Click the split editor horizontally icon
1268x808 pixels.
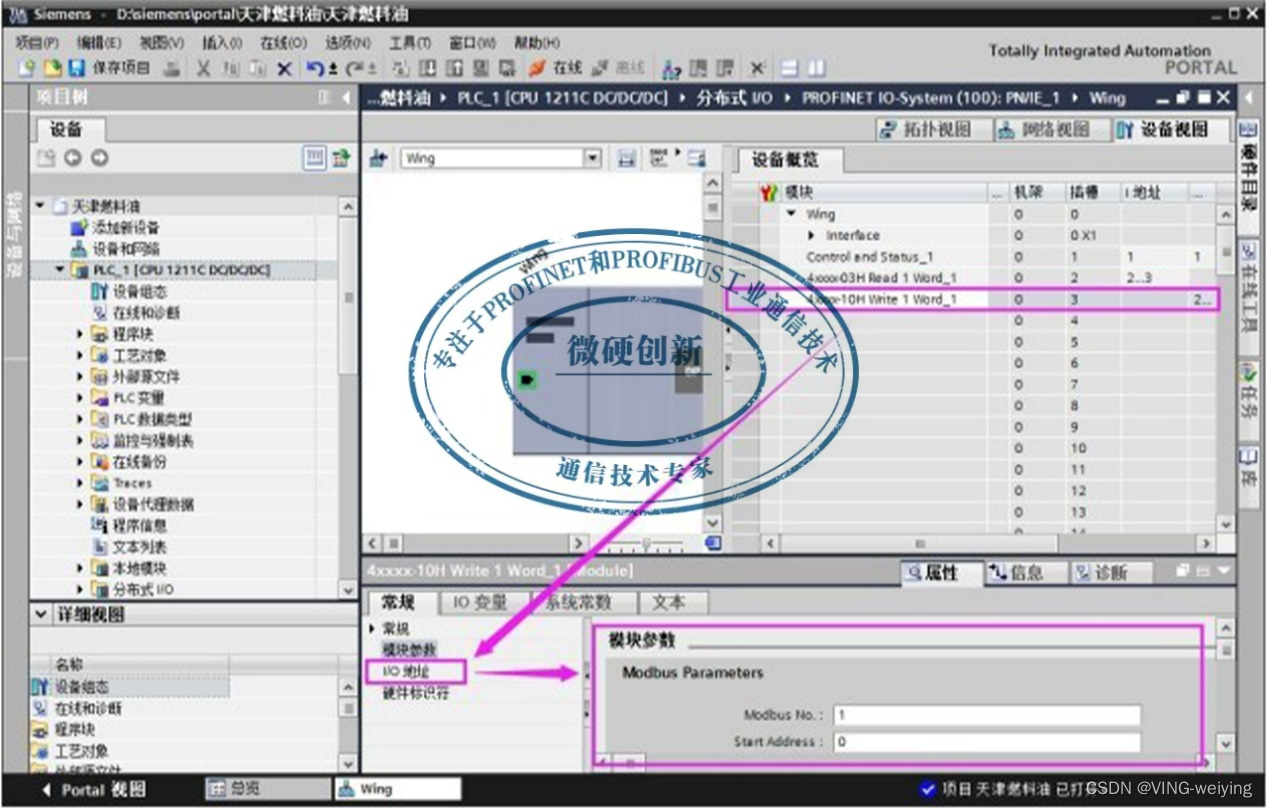click(790, 68)
